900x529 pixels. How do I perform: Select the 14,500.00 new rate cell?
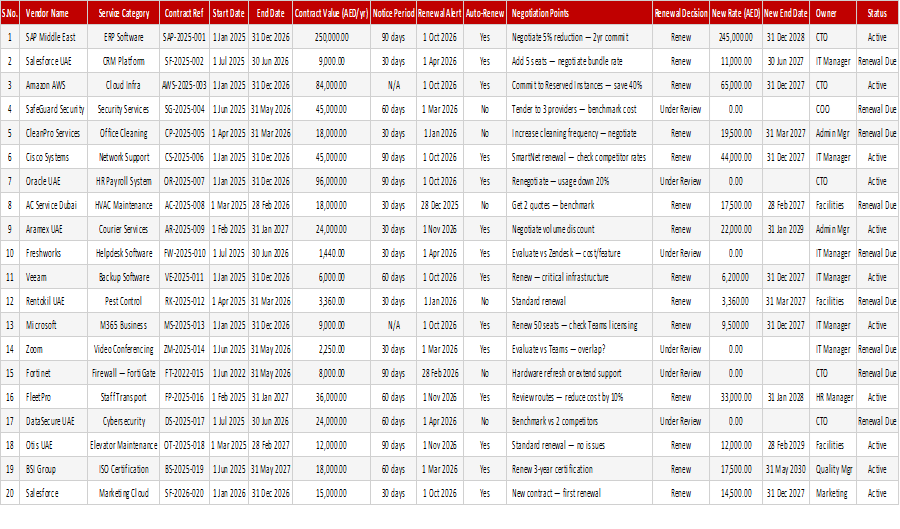click(x=736, y=493)
